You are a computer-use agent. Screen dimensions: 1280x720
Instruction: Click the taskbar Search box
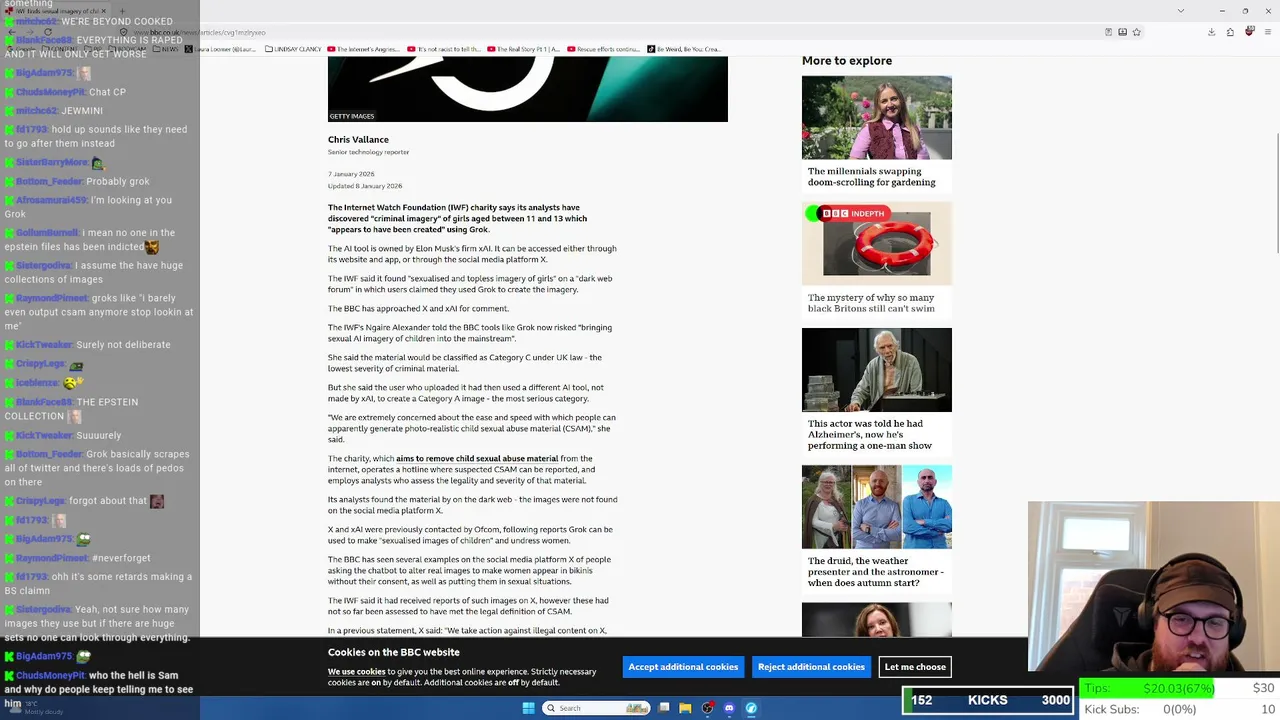click(597, 708)
